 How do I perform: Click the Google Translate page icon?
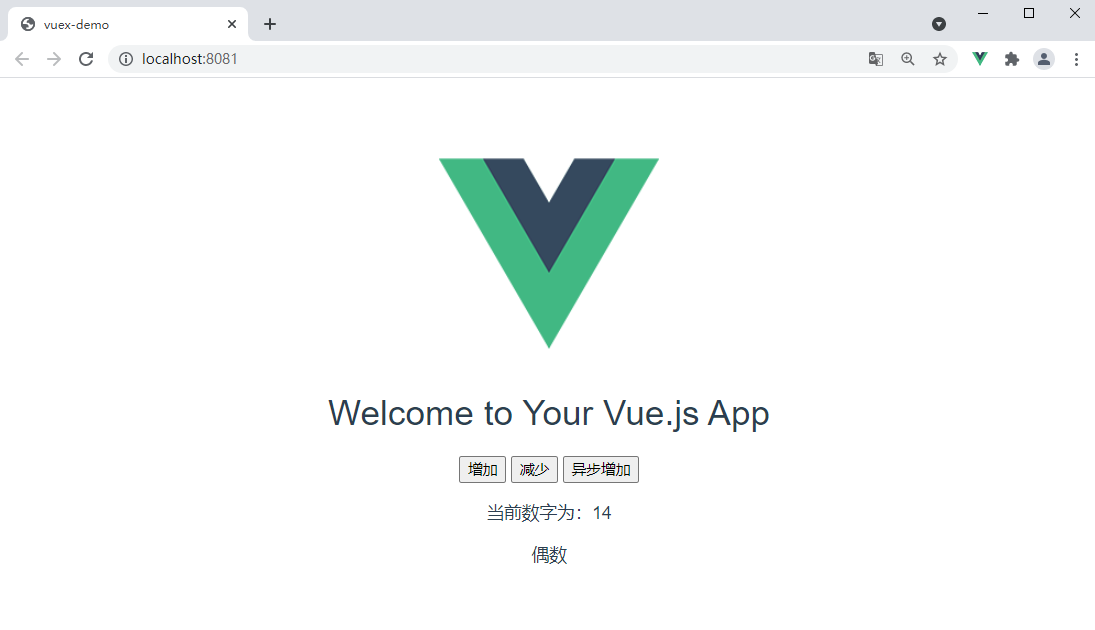click(x=876, y=59)
